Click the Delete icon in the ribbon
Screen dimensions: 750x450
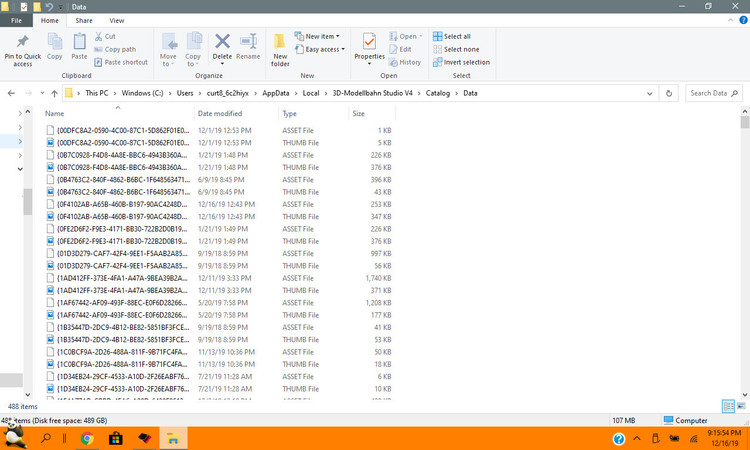(222, 47)
